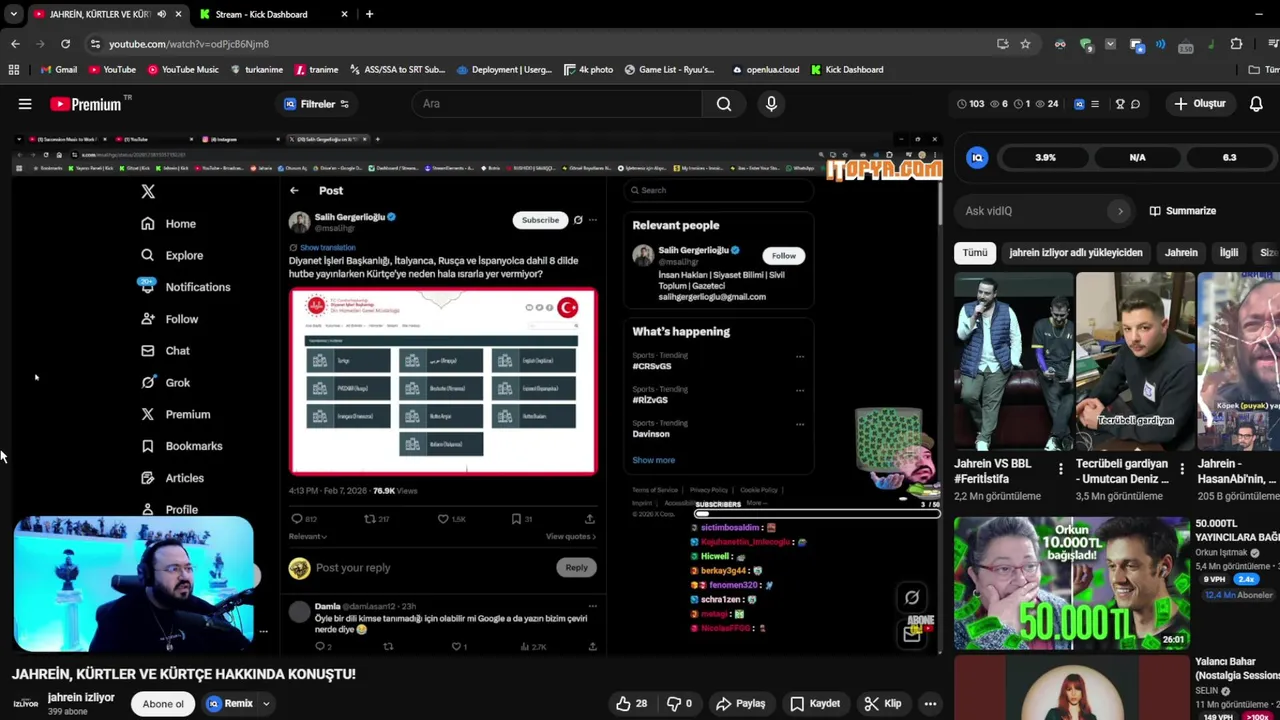Image resolution: width=1280 pixels, height=720 pixels.
Task: Open more actions three-dot menu under video
Action: 930,704
